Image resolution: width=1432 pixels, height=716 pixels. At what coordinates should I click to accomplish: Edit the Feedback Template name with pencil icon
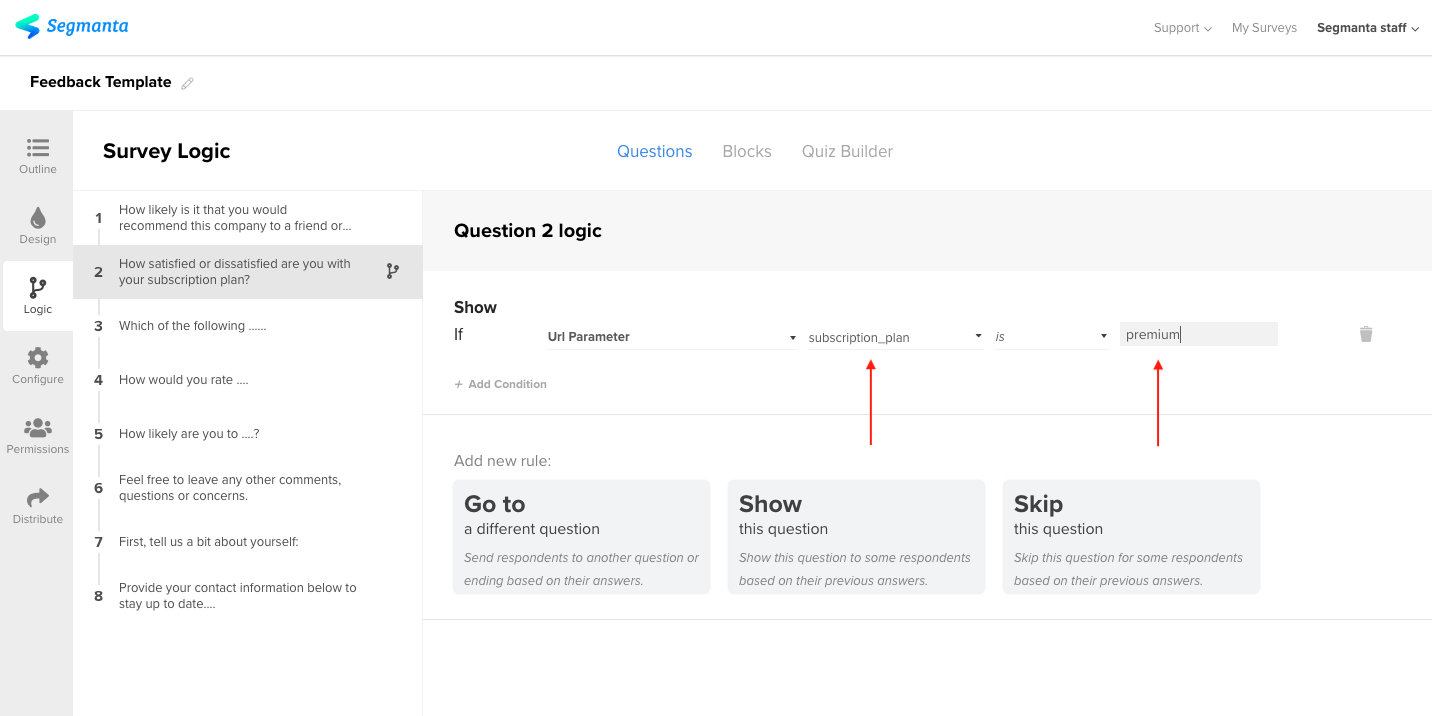187,84
